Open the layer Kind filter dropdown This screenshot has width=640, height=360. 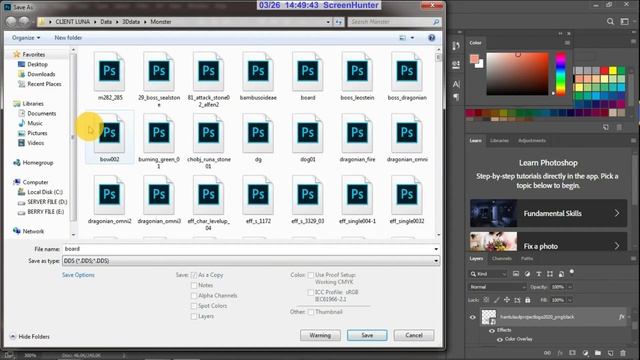click(x=488, y=274)
